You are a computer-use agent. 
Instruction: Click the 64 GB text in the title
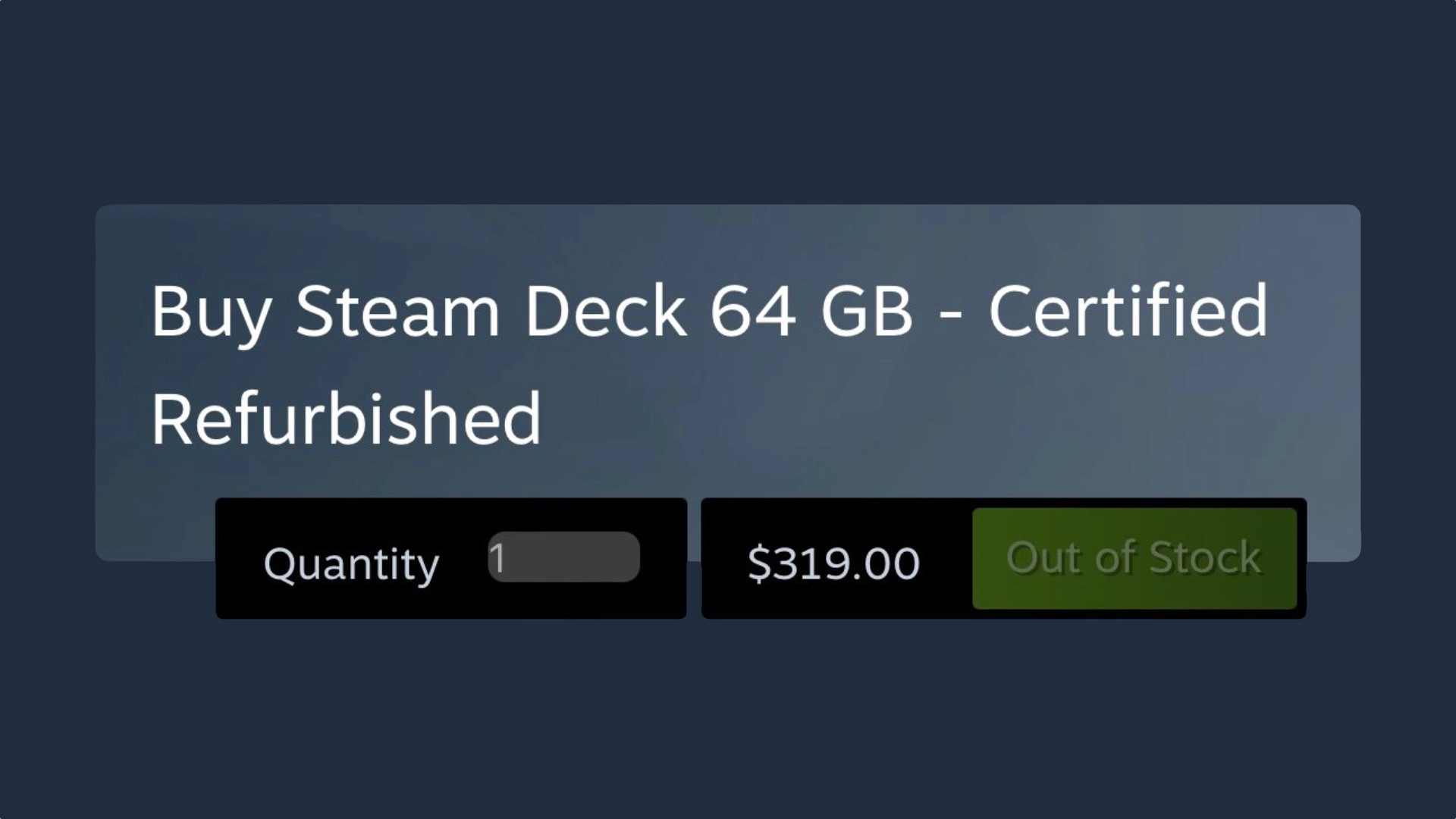tap(811, 311)
